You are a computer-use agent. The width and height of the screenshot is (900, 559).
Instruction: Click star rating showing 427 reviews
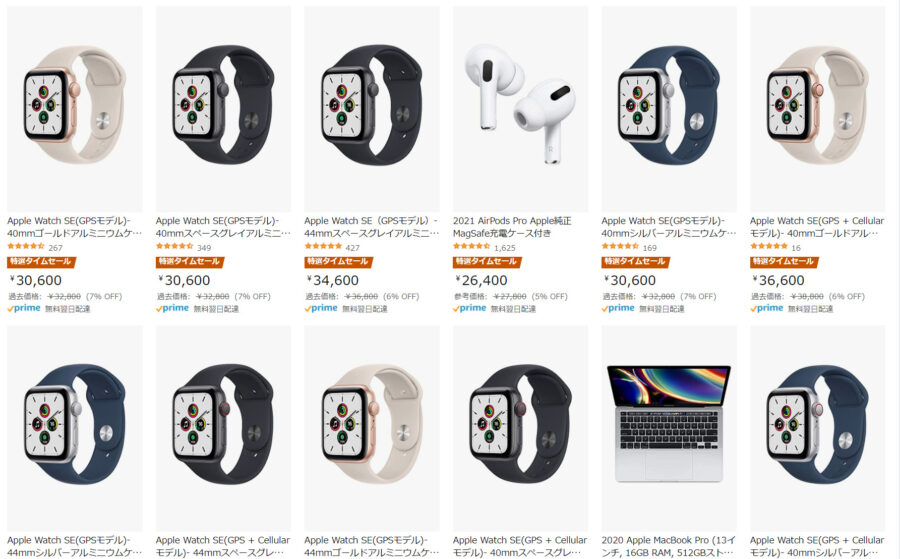pos(323,246)
